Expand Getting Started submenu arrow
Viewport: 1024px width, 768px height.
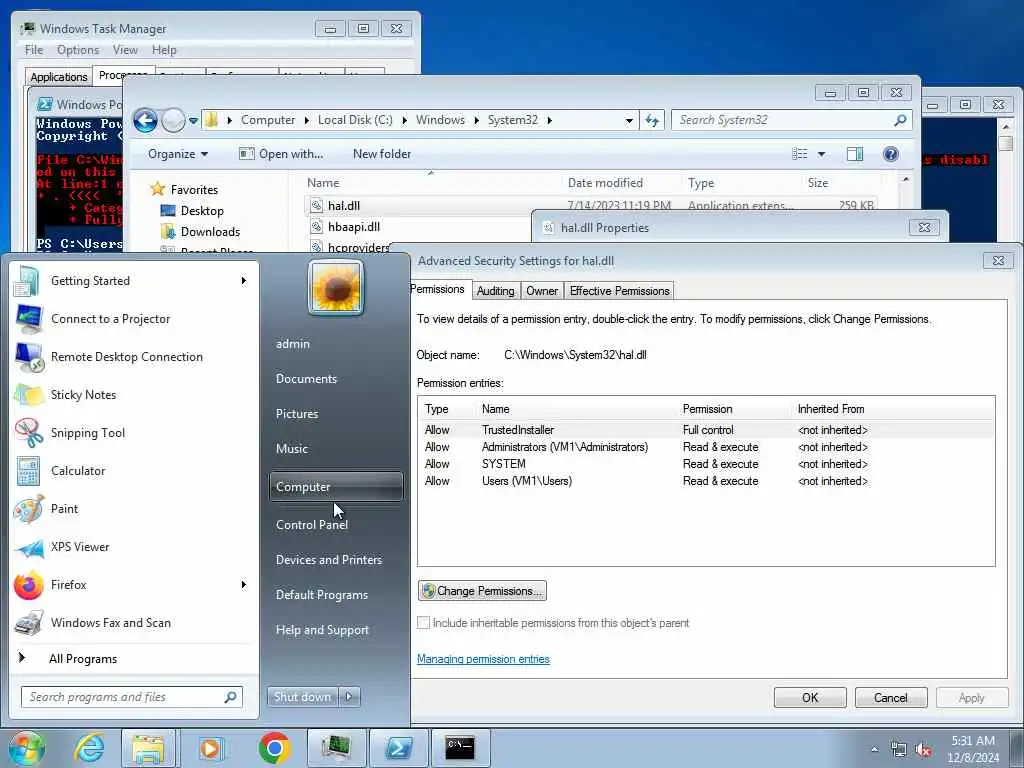point(244,281)
